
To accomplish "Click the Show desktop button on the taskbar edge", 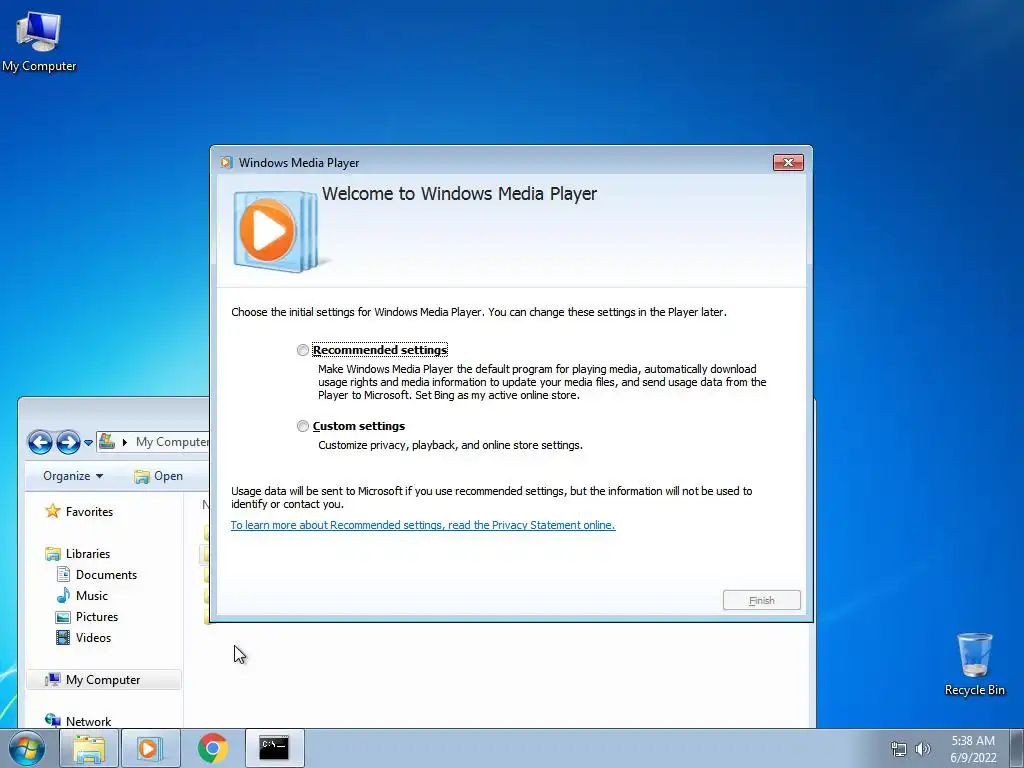I will [x=1018, y=748].
